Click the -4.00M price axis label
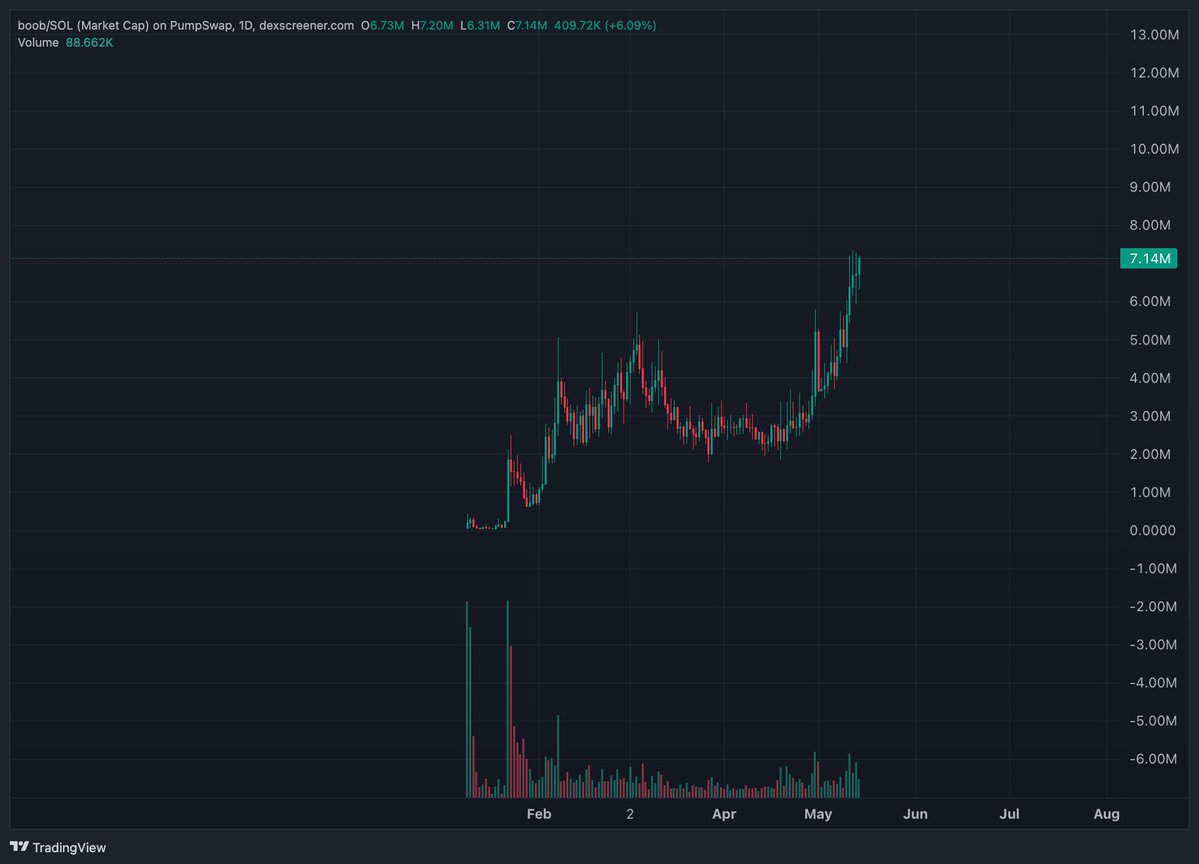Screen dimensions: 1199x864 pos(1153,683)
